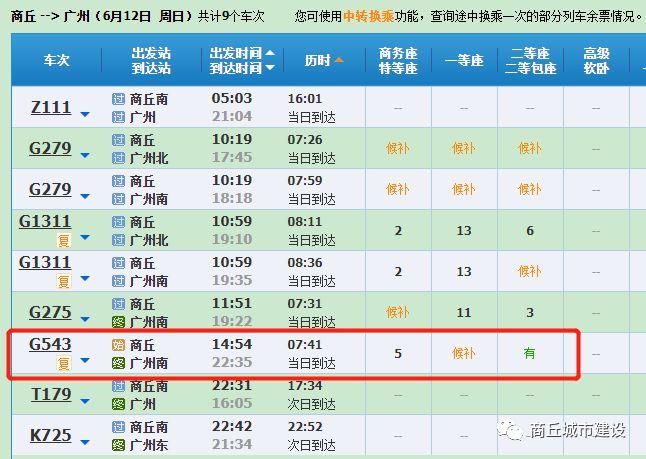Click the station icon beside 广州南 in G1311 row
Screen dimensions: 646x459
(118, 281)
